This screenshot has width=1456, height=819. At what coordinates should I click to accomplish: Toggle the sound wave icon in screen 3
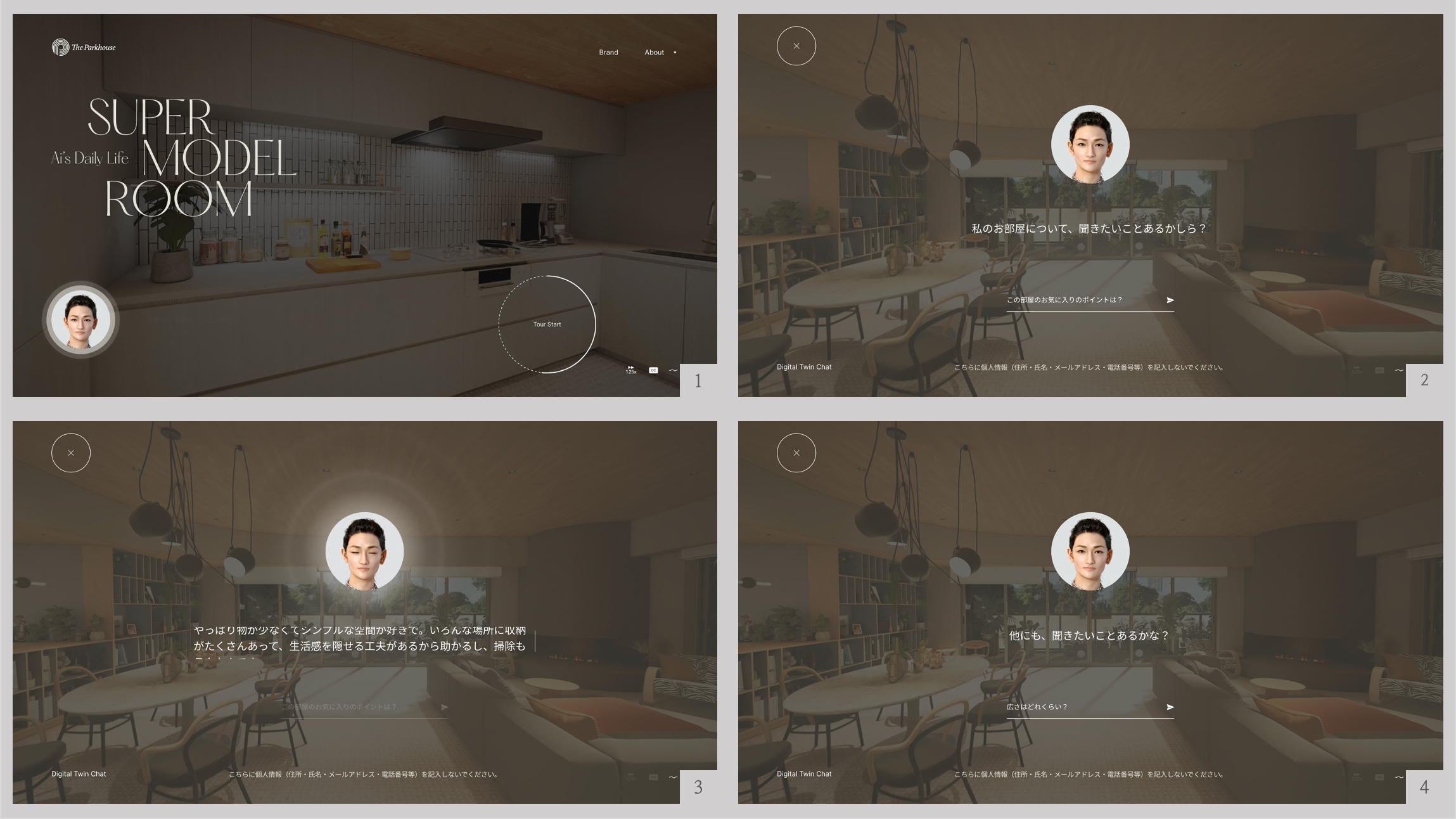point(673,777)
